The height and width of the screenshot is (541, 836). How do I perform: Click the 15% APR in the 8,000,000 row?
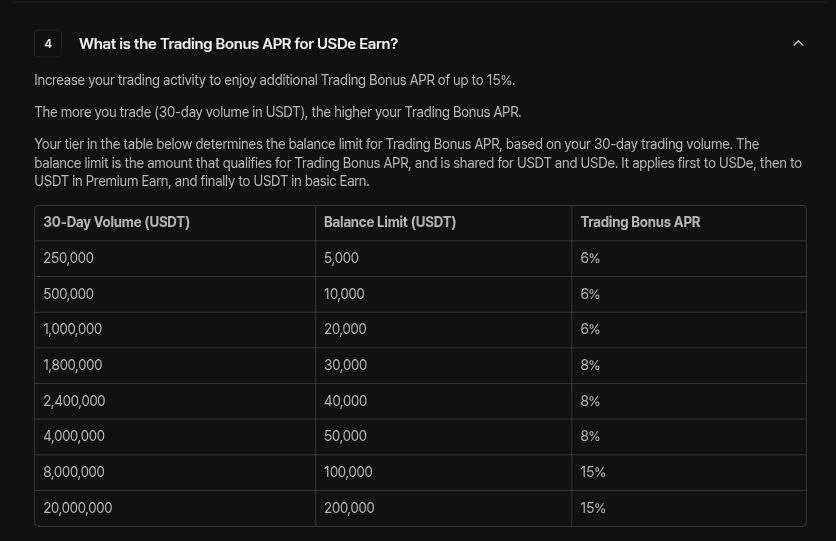coord(593,472)
